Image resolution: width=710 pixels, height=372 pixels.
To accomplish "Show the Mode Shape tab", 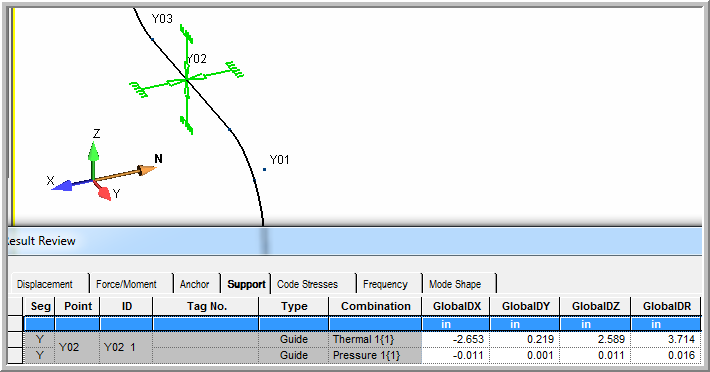I will click(455, 284).
